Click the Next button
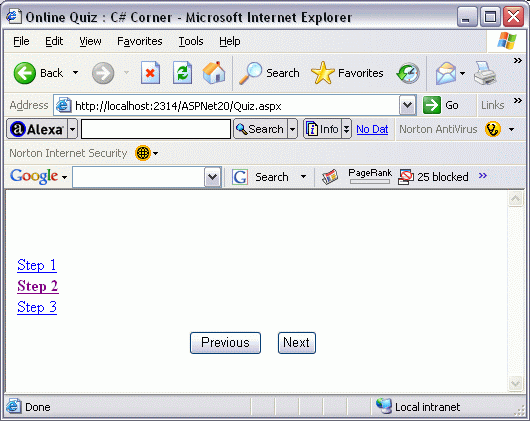 (x=296, y=343)
